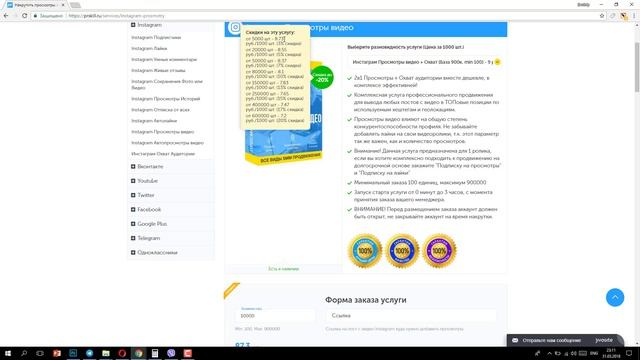
Task: Open the Windows Start menu
Action: 7,353
